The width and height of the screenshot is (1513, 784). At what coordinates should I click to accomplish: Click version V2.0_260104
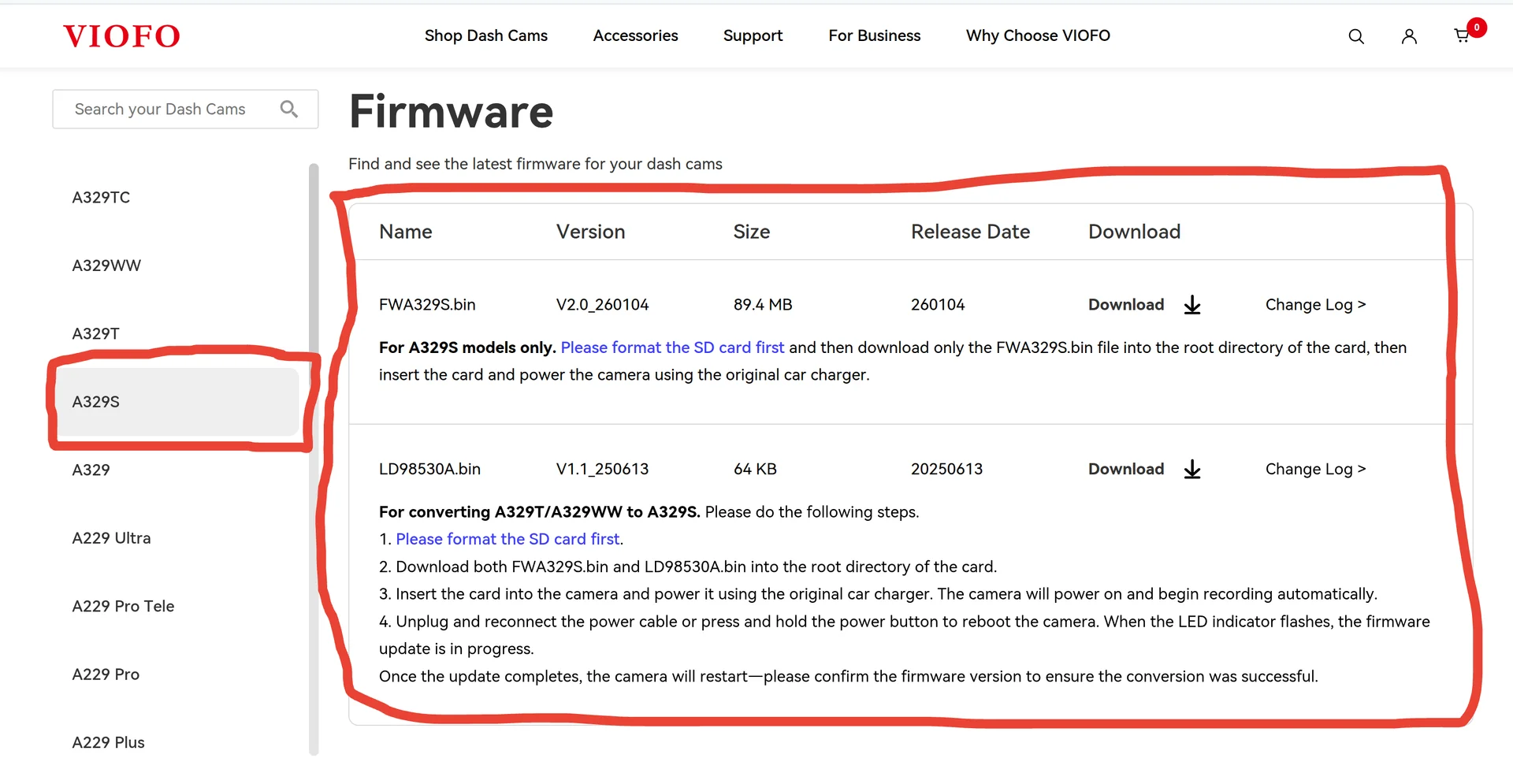(x=602, y=305)
